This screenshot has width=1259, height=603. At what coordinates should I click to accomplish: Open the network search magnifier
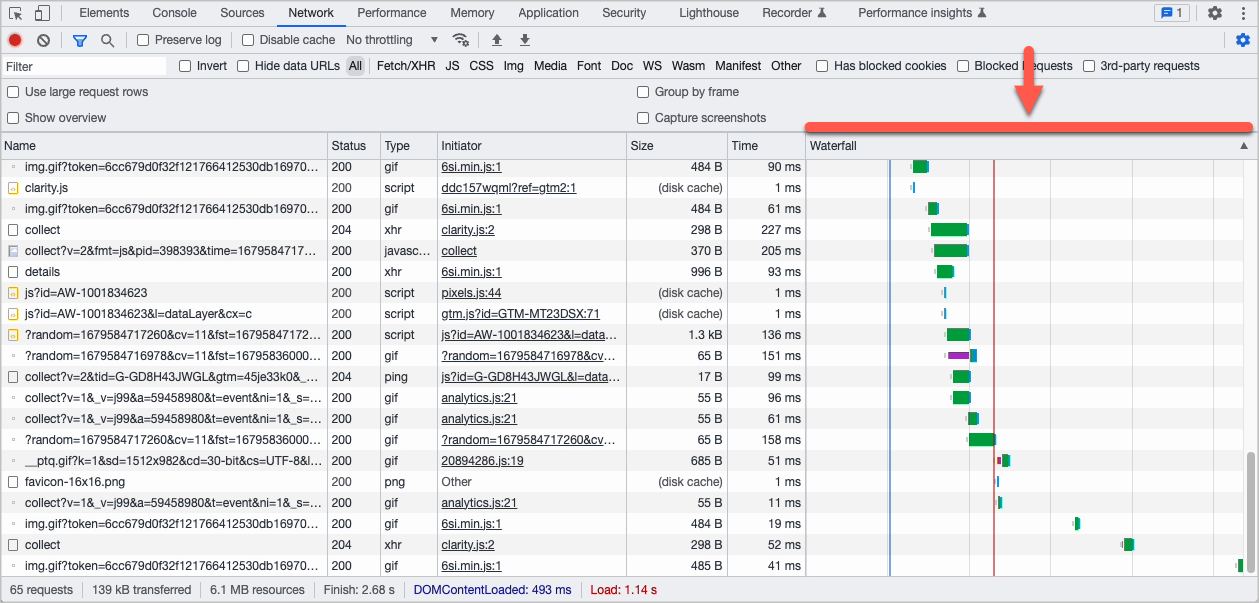pos(107,40)
